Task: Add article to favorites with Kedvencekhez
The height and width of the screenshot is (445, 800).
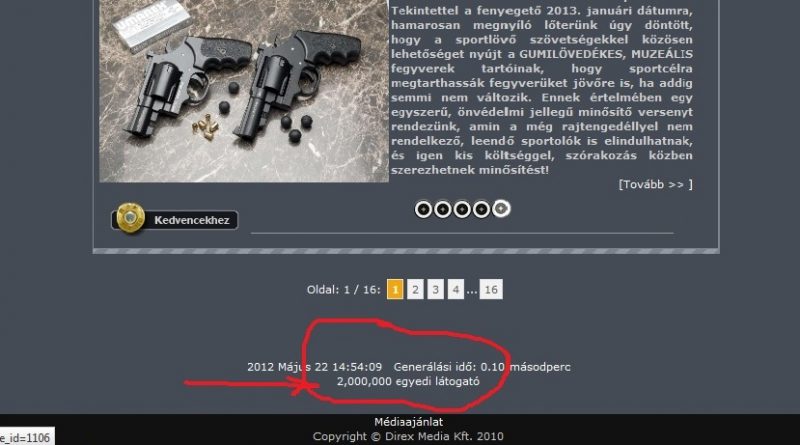Action: point(174,219)
